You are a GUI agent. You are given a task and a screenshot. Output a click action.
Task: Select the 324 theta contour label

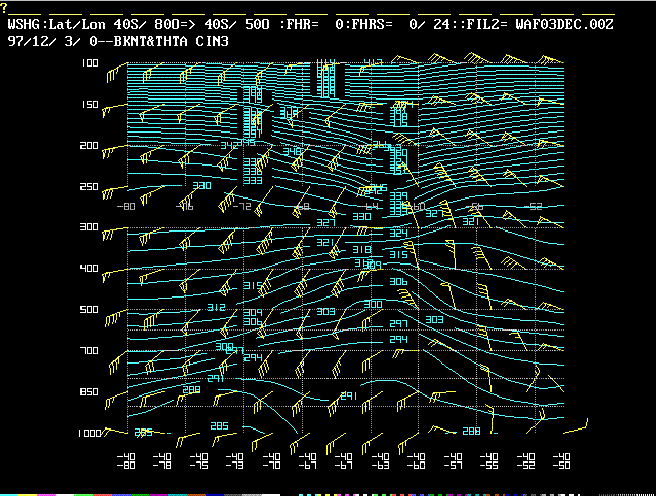point(398,233)
